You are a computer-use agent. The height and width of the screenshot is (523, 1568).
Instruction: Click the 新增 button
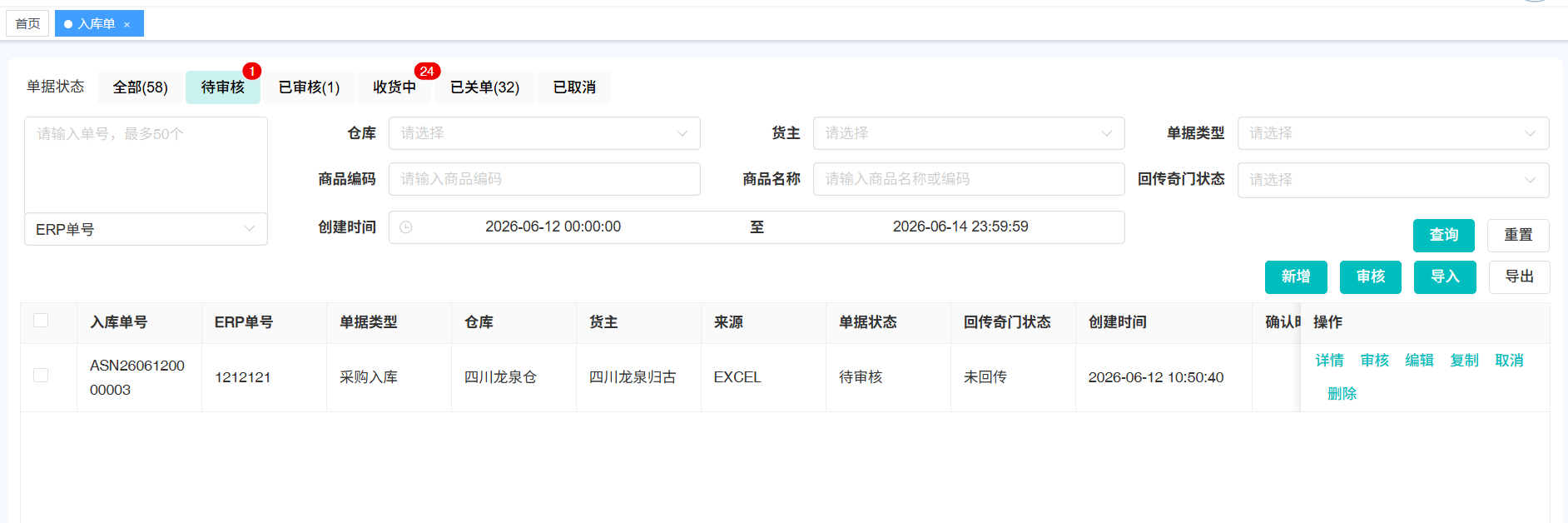click(1296, 276)
